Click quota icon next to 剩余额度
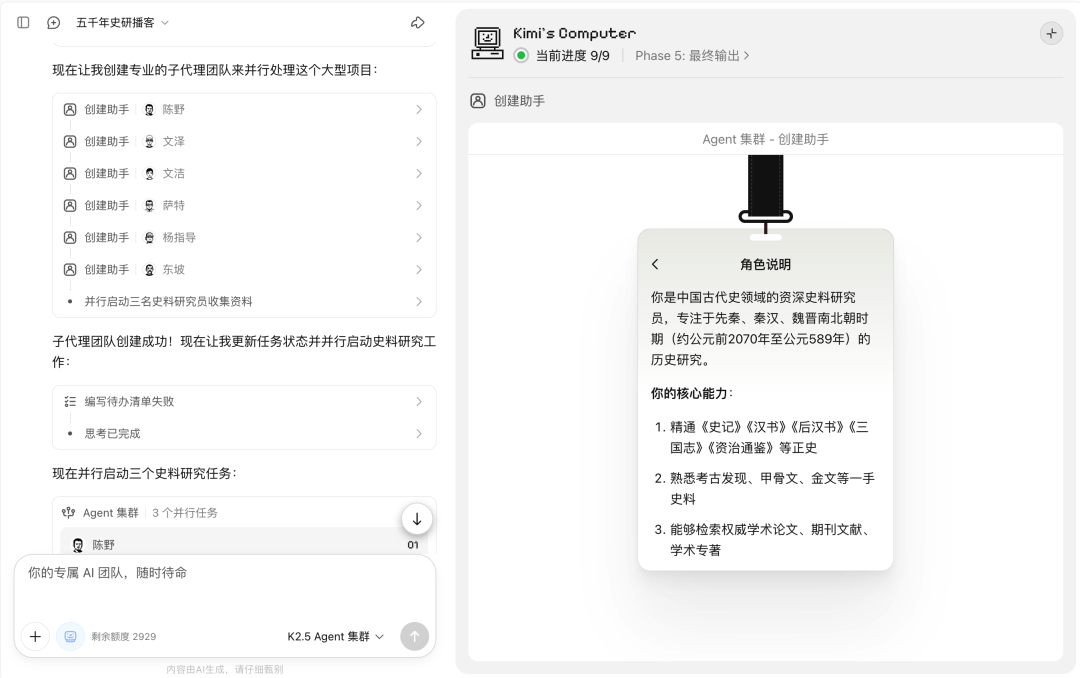This screenshot has height=678, width=1080. (x=70, y=636)
